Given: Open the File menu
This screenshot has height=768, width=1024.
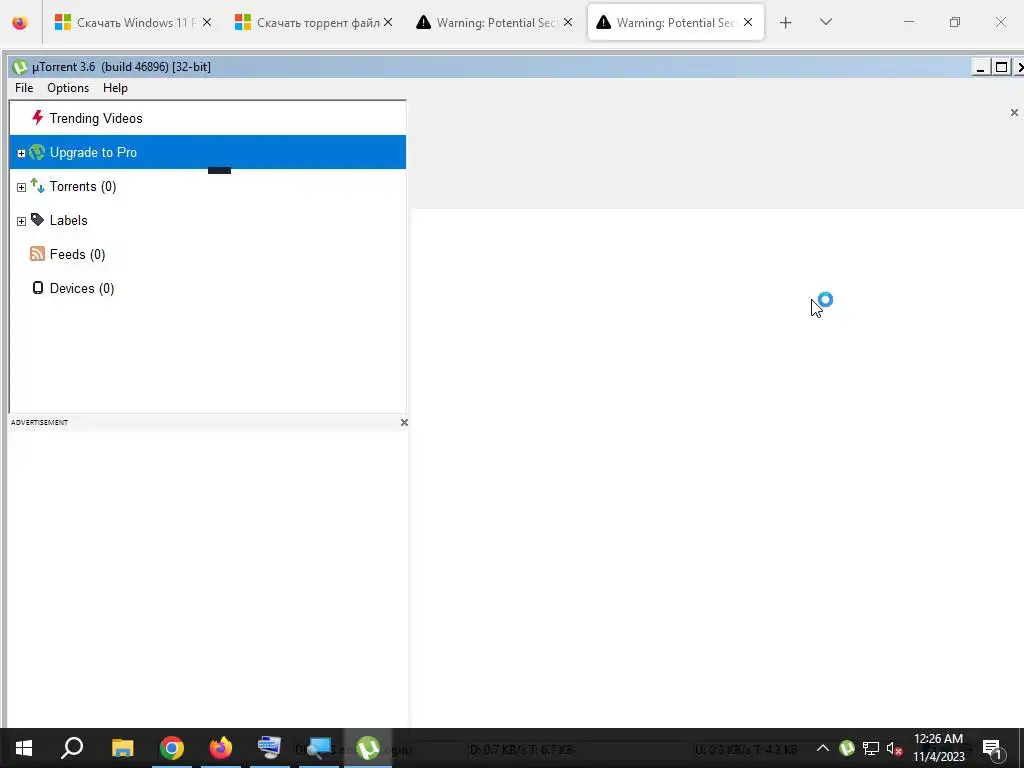Looking at the screenshot, I should coord(24,88).
